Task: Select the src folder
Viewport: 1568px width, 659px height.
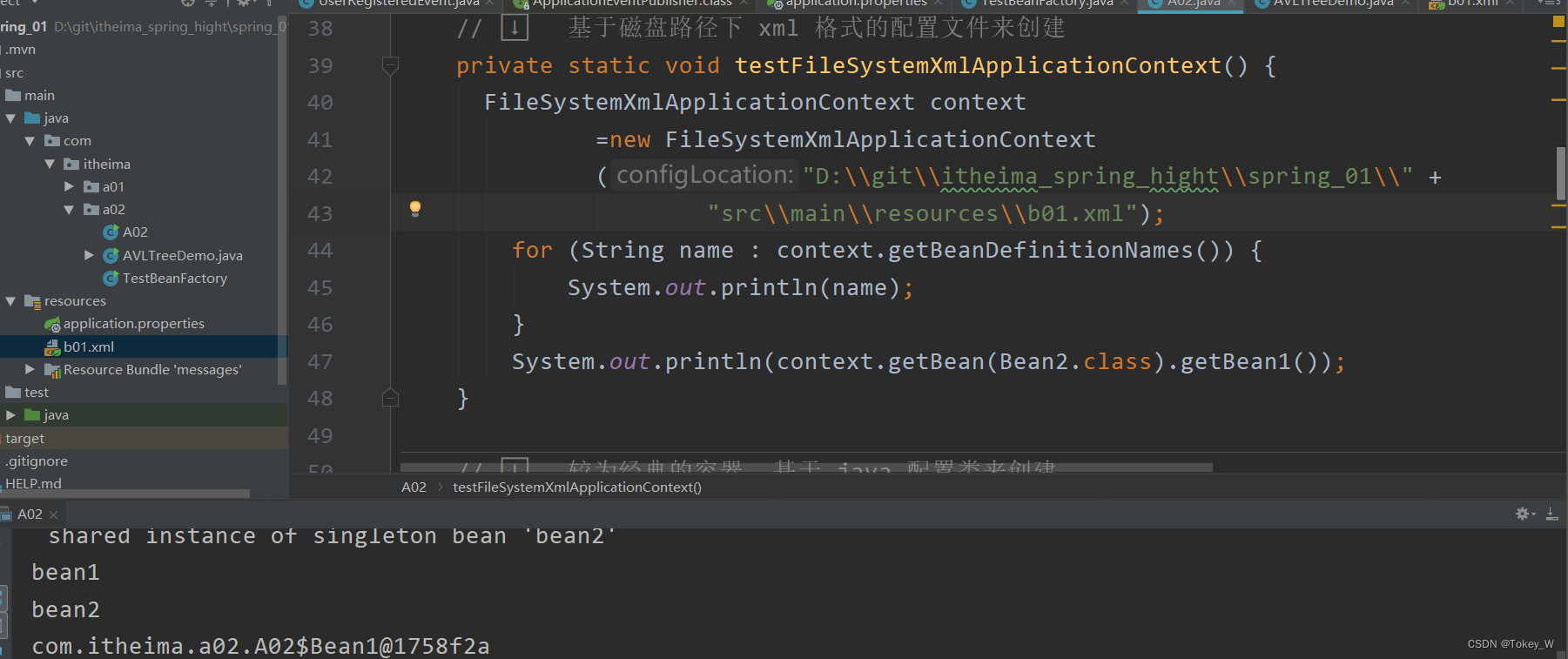Action: tap(14, 72)
